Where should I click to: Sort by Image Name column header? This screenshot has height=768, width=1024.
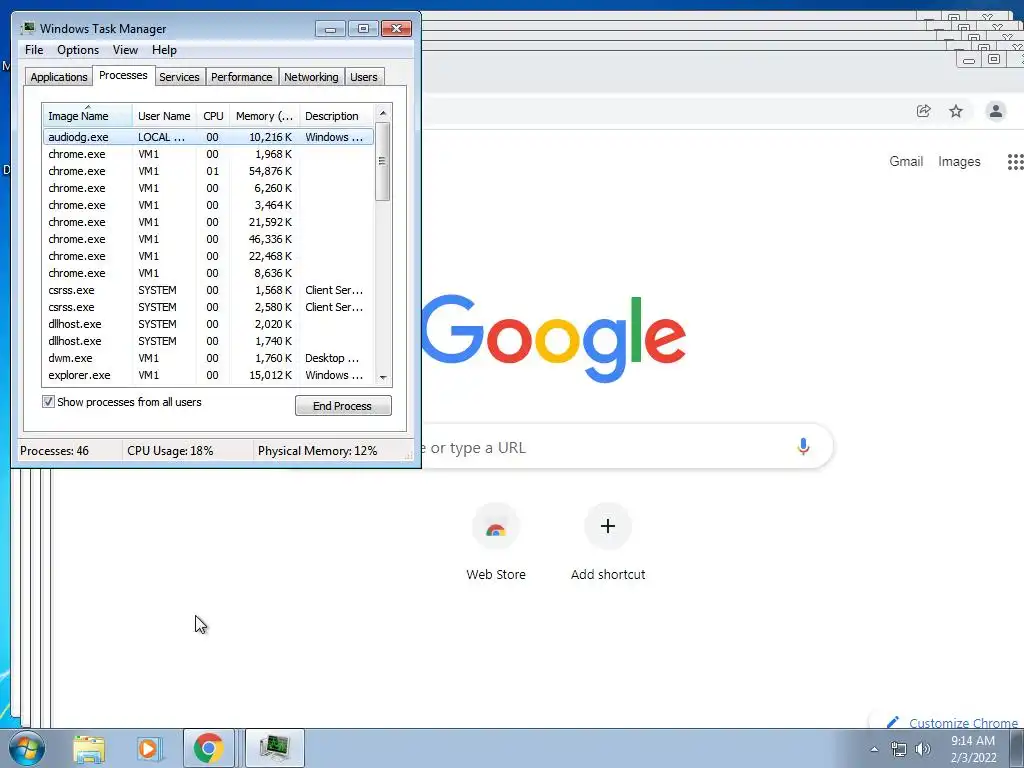[88, 116]
